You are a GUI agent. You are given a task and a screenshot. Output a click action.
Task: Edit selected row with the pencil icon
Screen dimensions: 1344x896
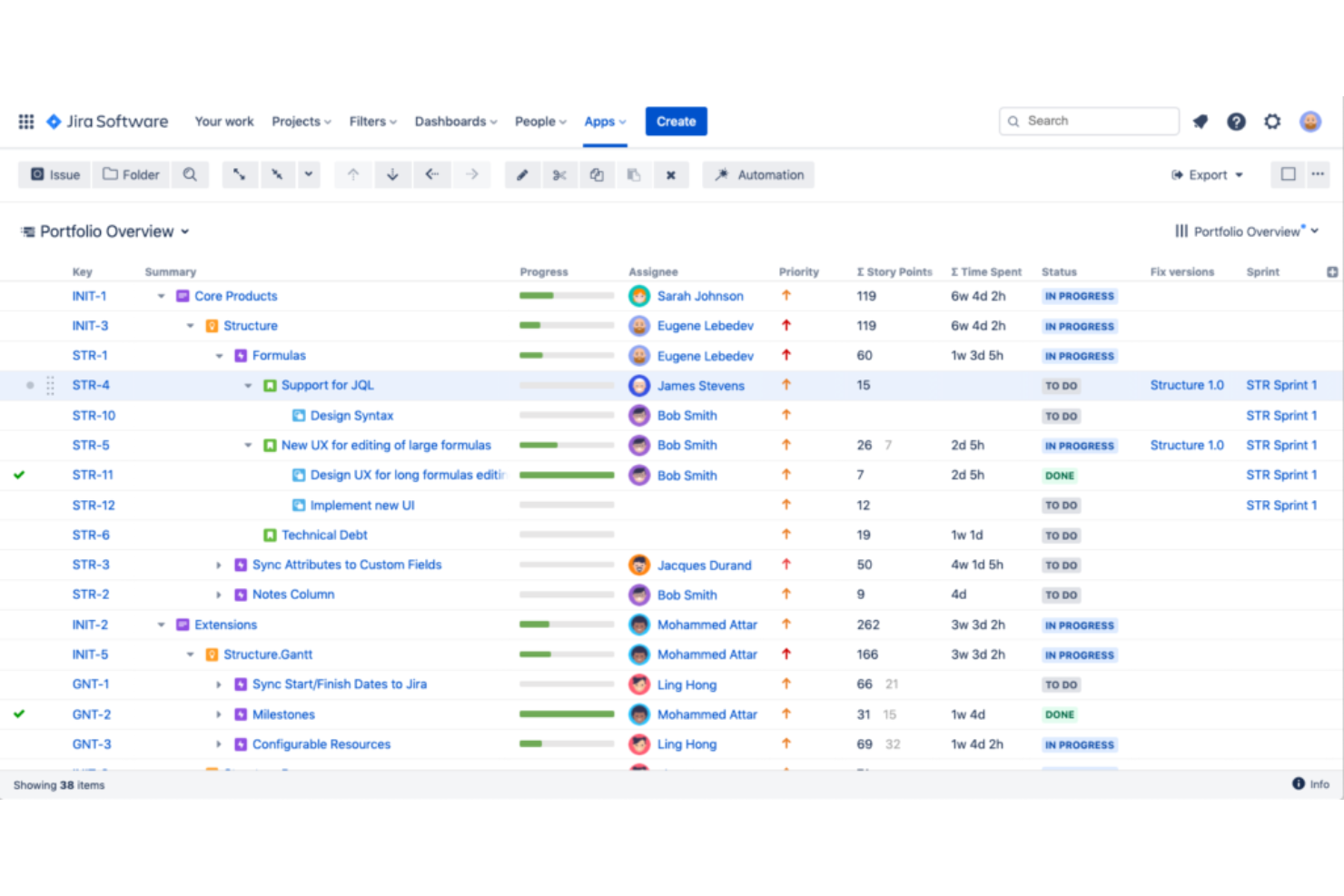522,174
